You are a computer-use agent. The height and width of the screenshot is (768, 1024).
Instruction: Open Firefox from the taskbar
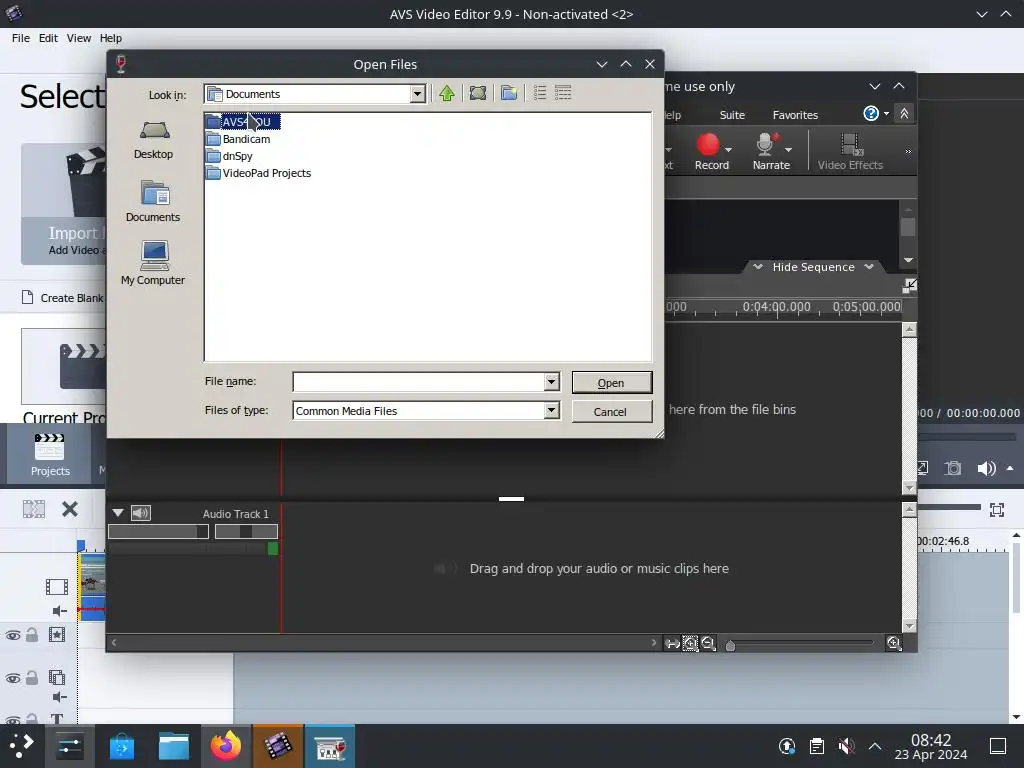pyautogui.click(x=225, y=746)
